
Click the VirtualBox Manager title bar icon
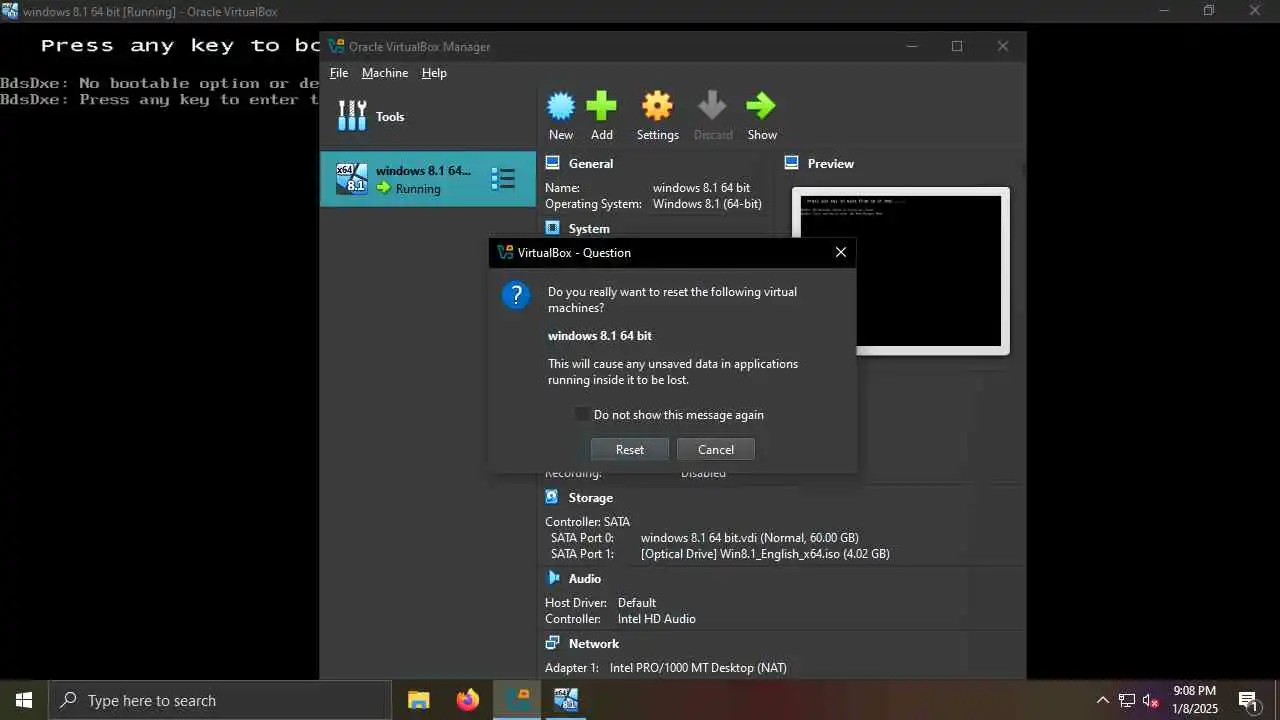click(336, 46)
